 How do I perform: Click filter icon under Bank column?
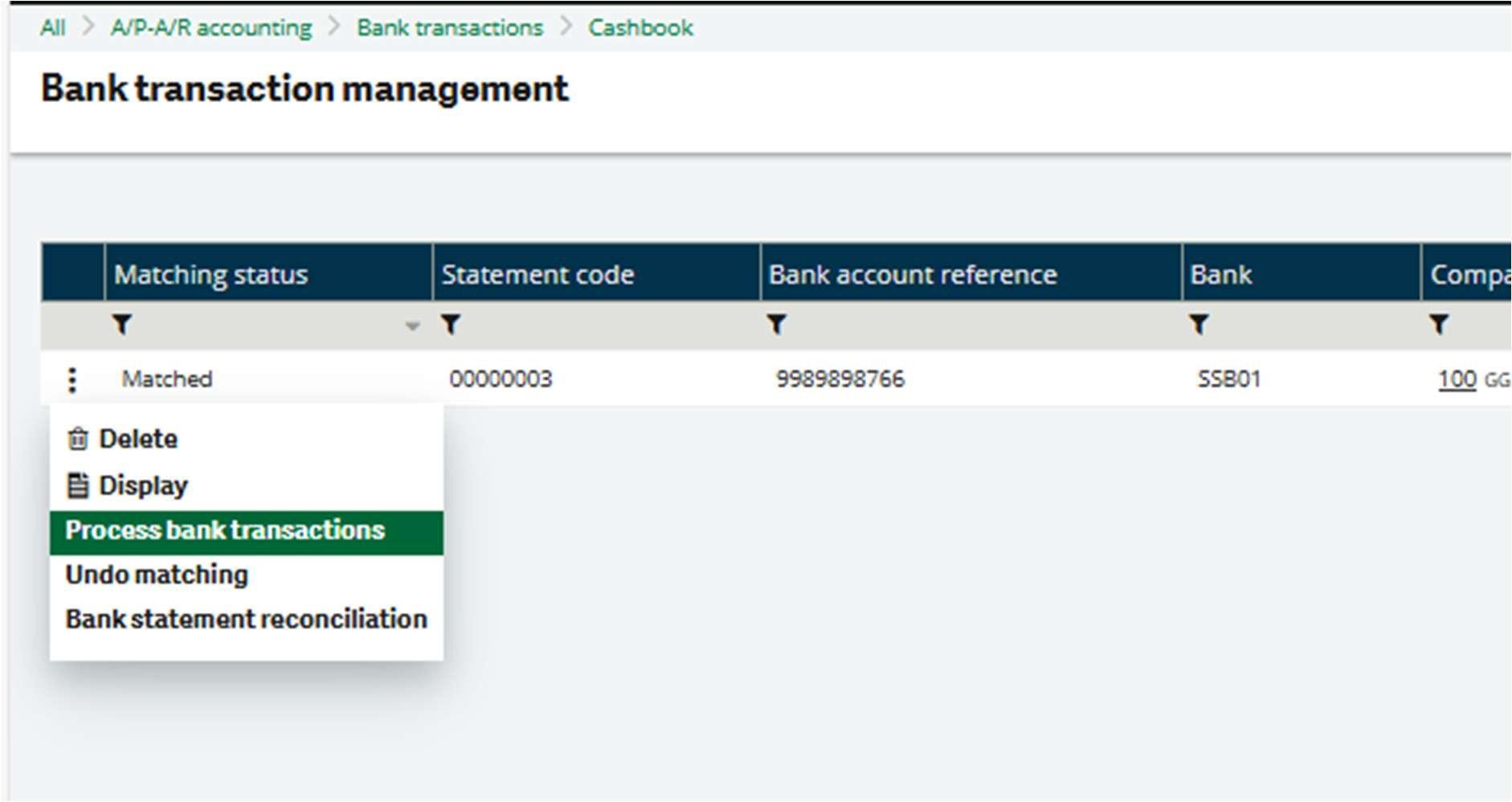1199,325
